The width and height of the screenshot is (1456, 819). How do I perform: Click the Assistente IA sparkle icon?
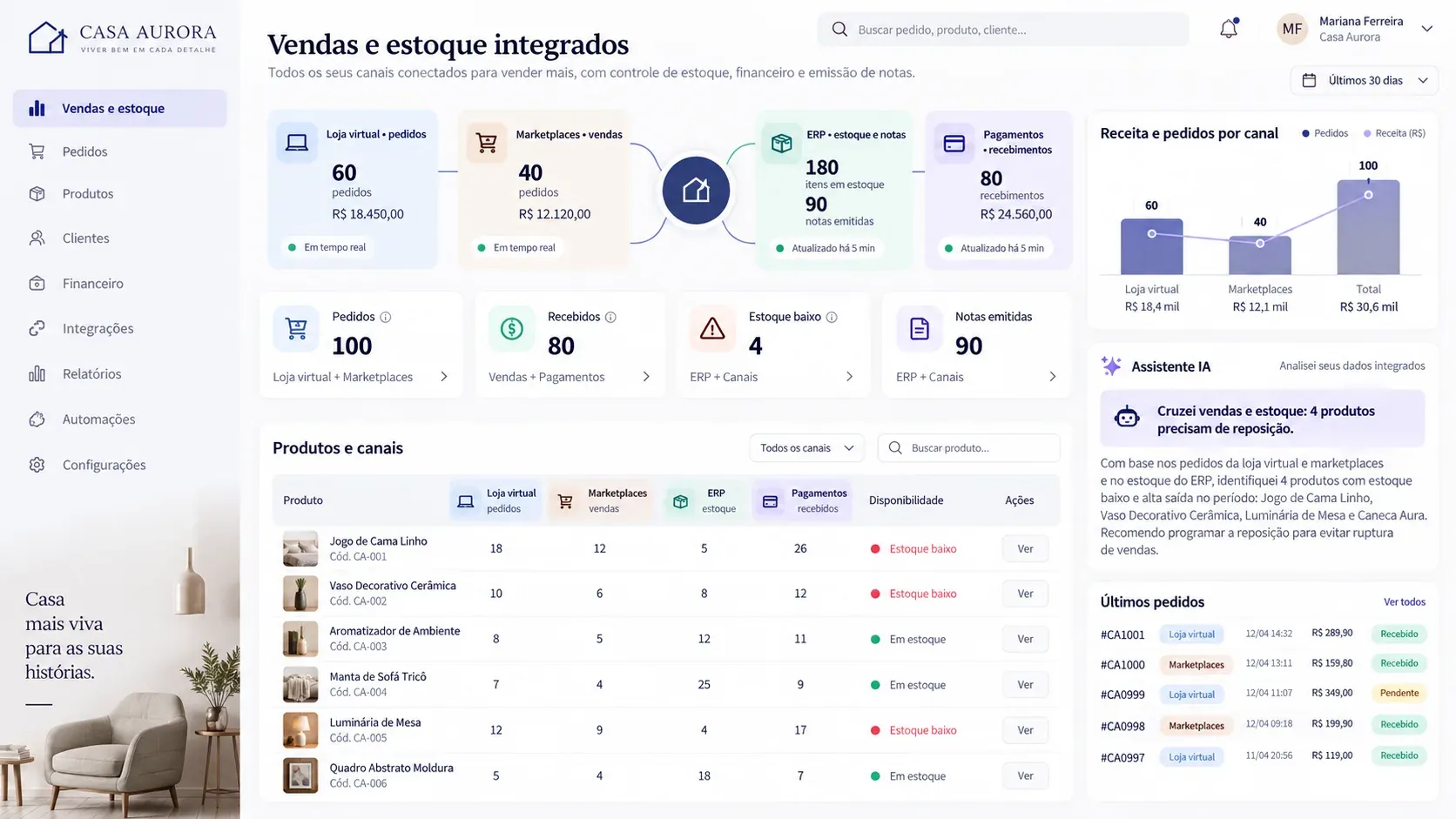pos(1111,366)
